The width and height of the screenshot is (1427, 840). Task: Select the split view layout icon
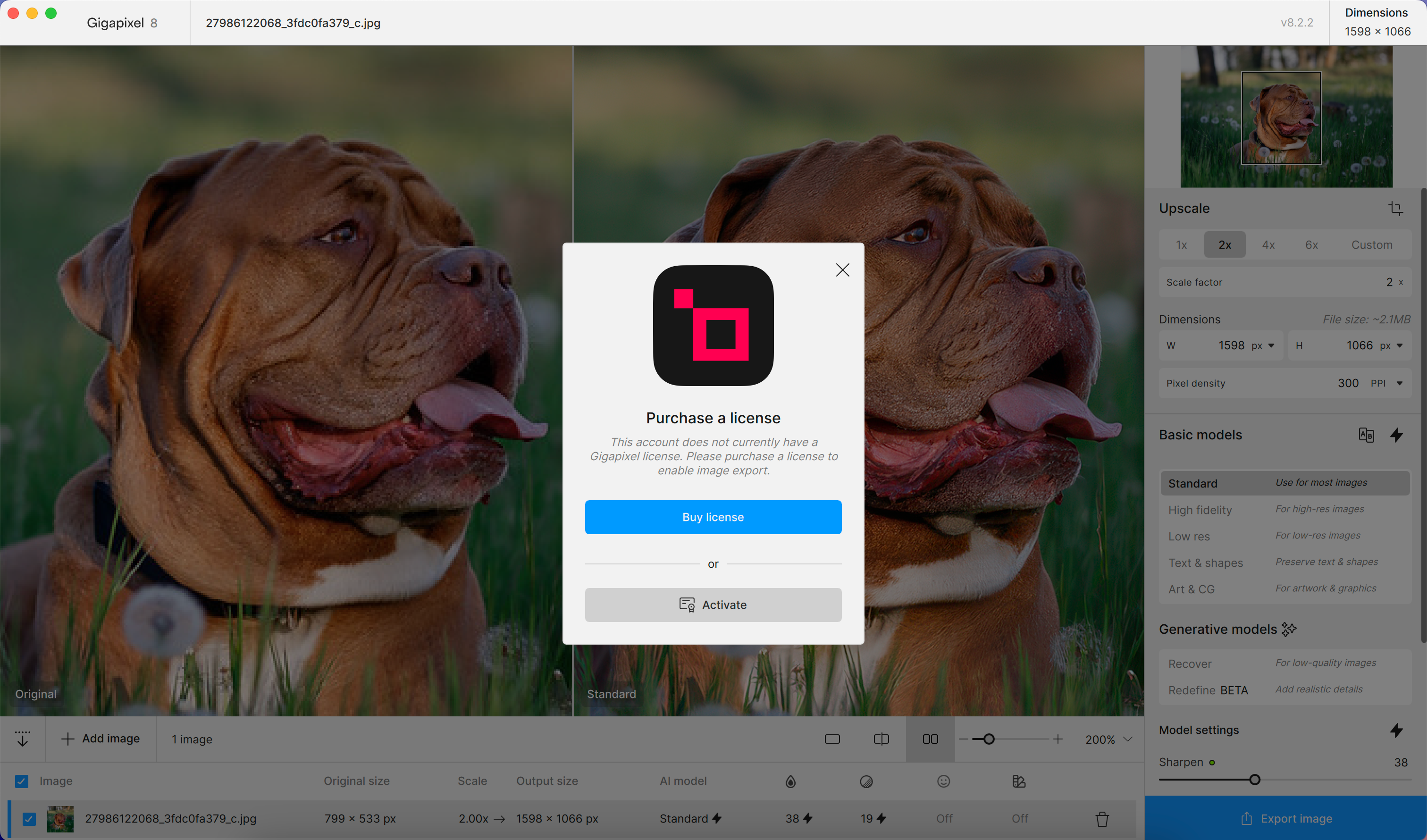coord(881,739)
